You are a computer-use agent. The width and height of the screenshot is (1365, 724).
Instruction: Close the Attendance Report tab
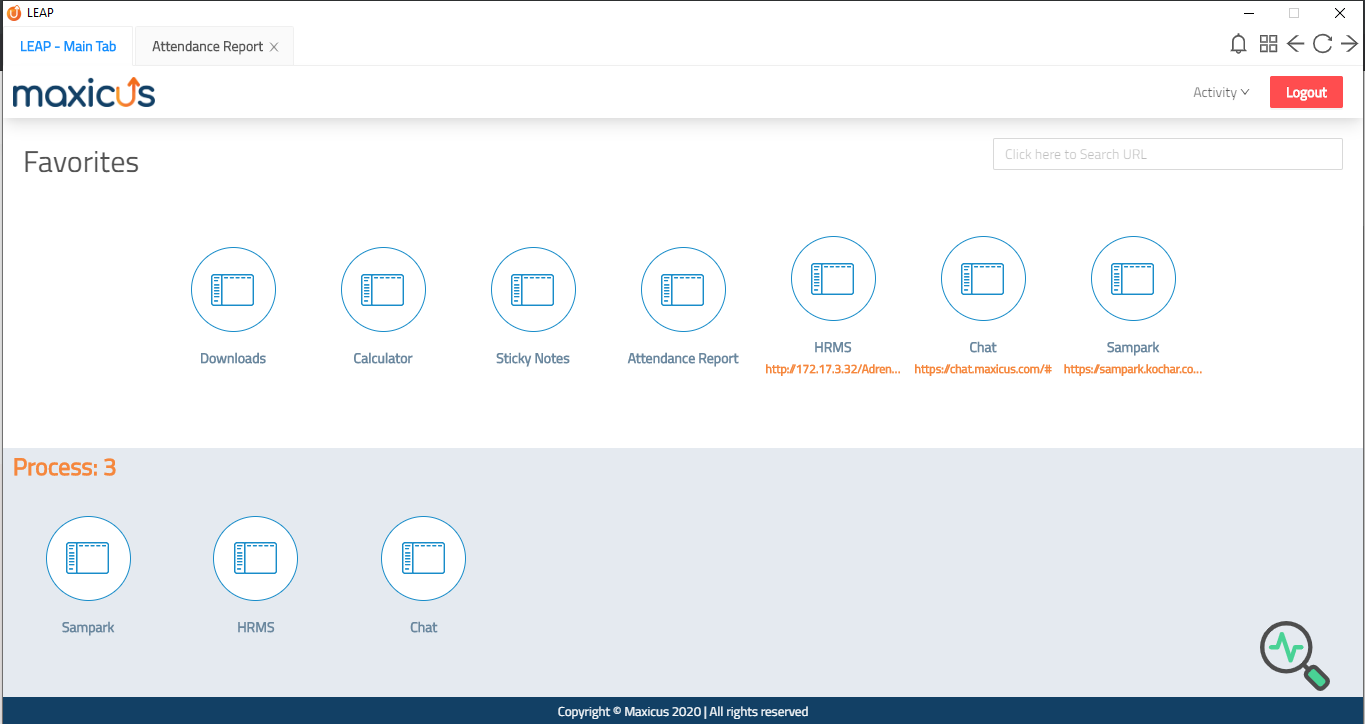[x=274, y=47]
